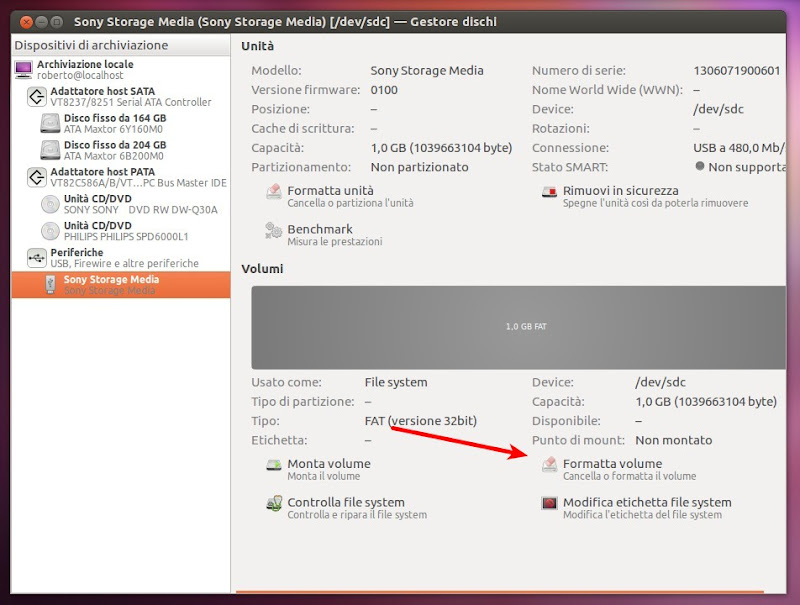The width and height of the screenshot is (800, 605).
Task: Click the Controlla file system icon
Action: (274, 503)
